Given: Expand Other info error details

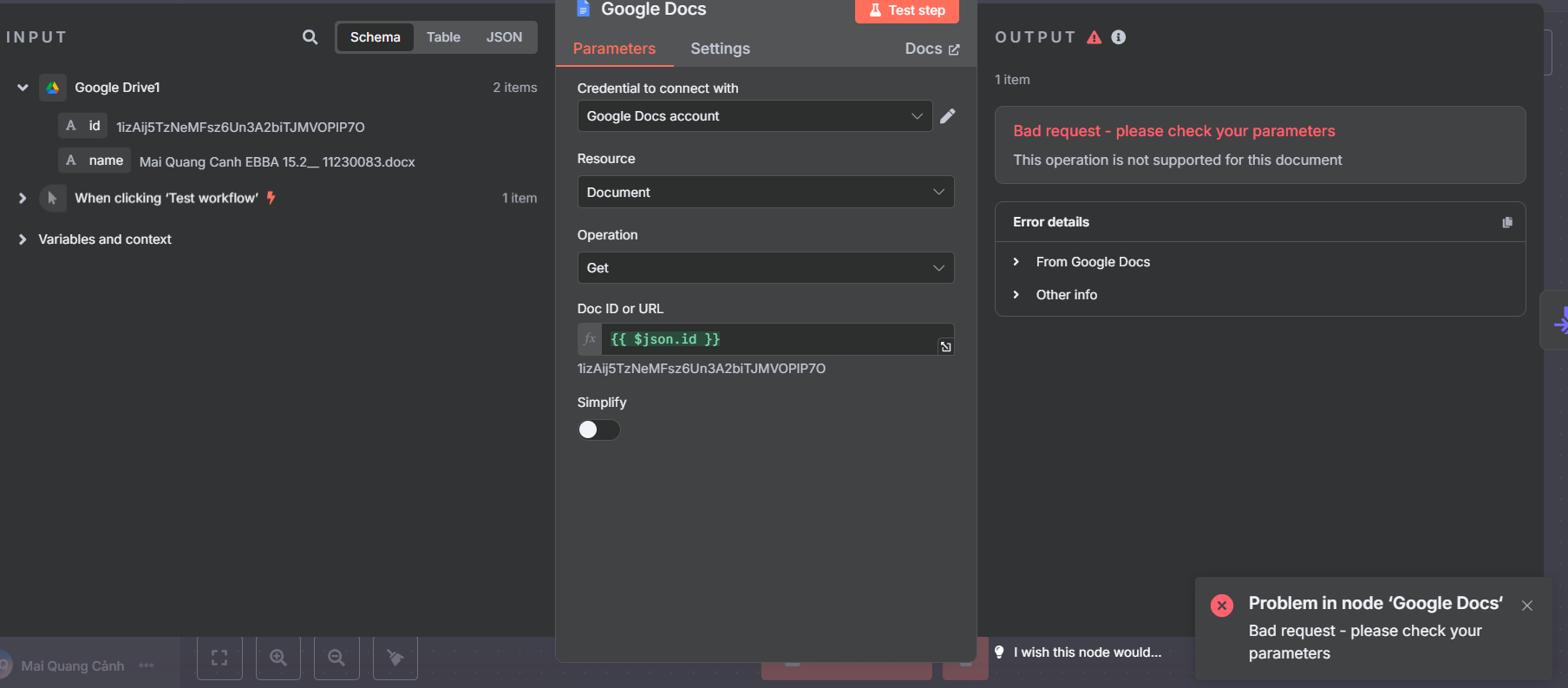Looking at the screenshot, I should (x=1016, y=295).
